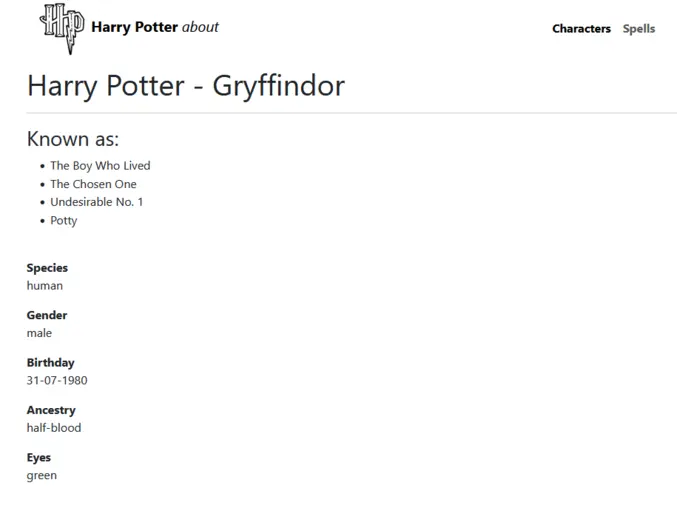Viewport: 677px width, 511px height.
Task: Click the HP lightning bolt logo
Action: click(x=62, y=28)
